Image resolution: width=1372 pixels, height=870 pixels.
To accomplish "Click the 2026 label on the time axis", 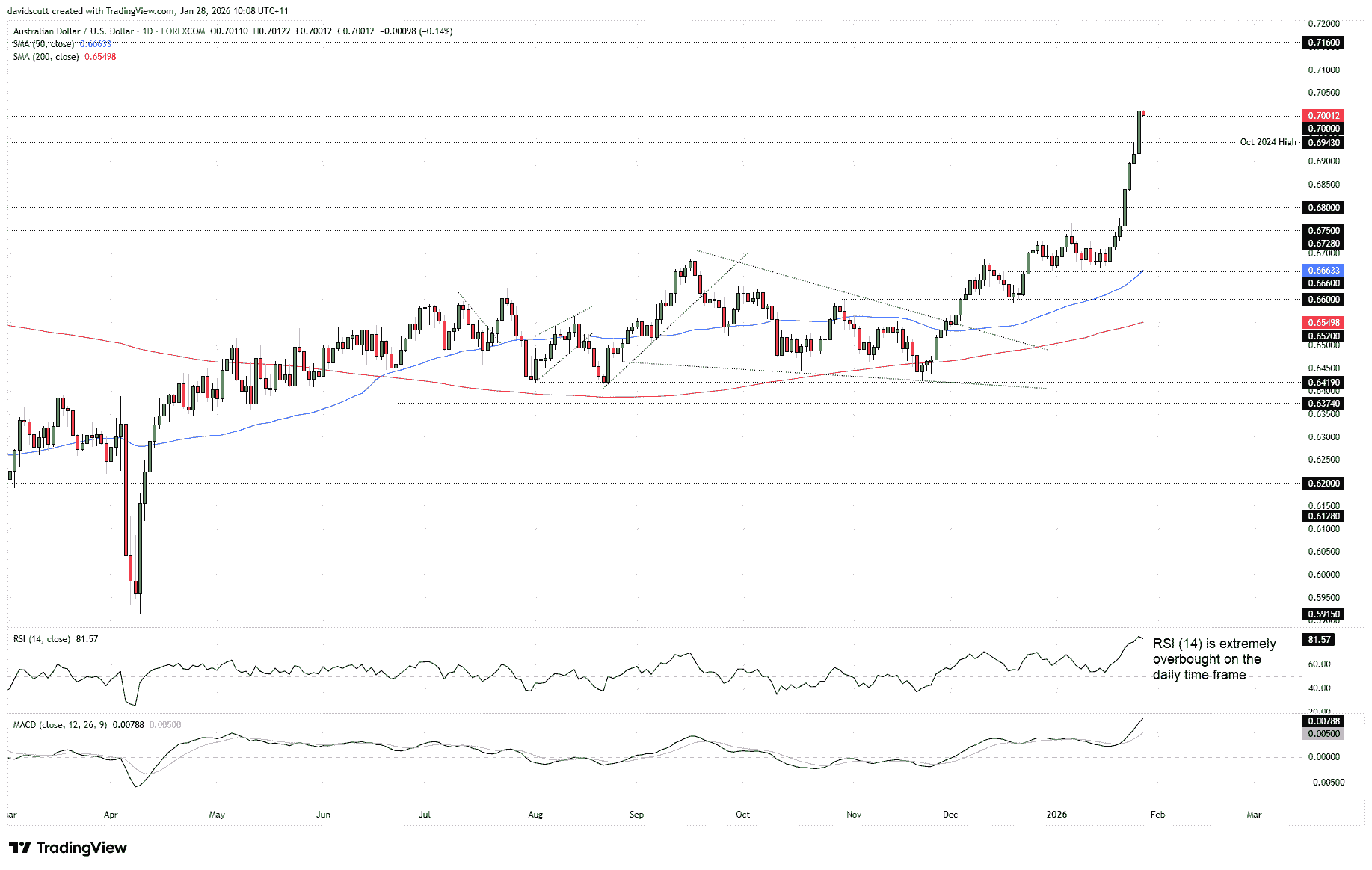I will point(1056,815).
